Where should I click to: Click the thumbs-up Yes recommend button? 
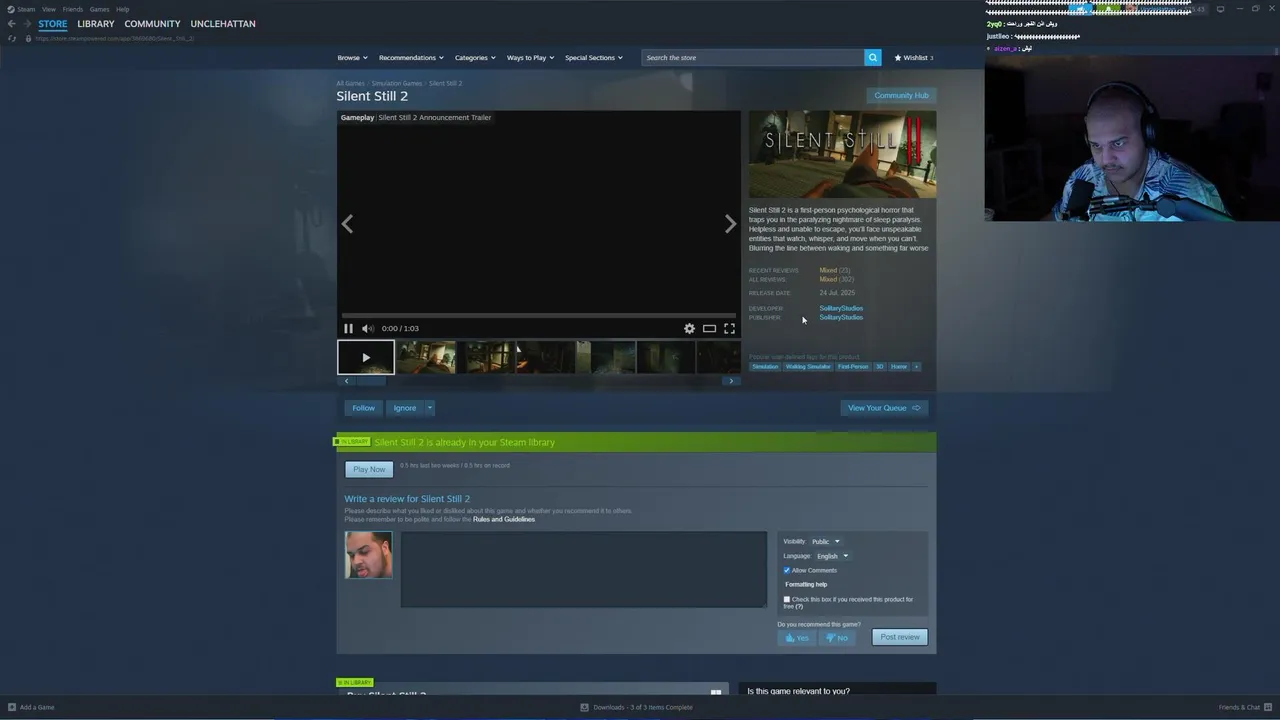click(x=797, y=638)
